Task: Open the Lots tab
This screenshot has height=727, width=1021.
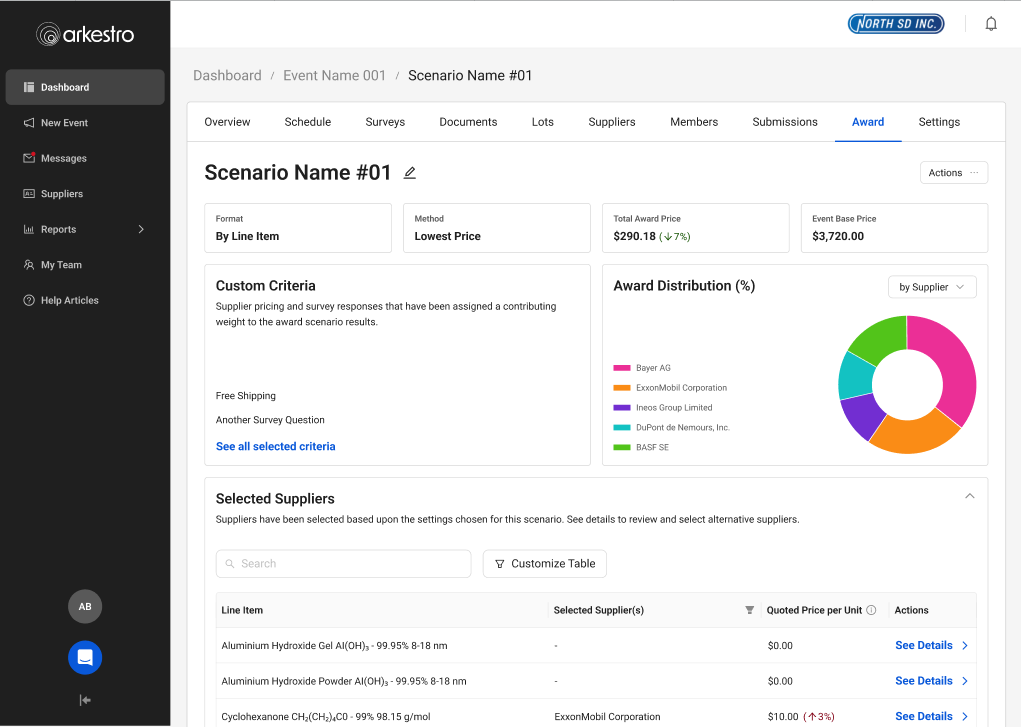Action: coord(542,121)
